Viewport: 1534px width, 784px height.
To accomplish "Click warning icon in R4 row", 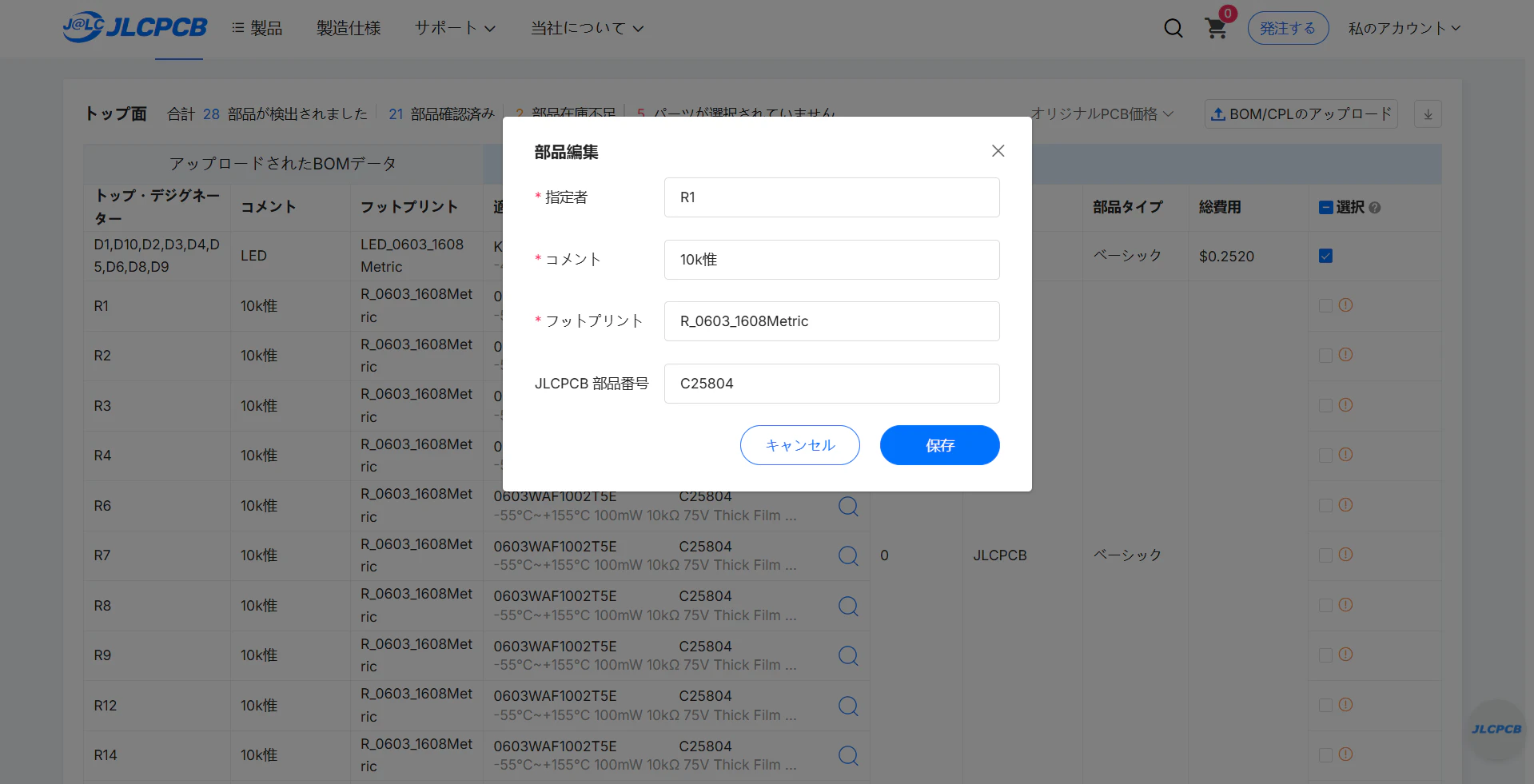I will click(1345, 455).
